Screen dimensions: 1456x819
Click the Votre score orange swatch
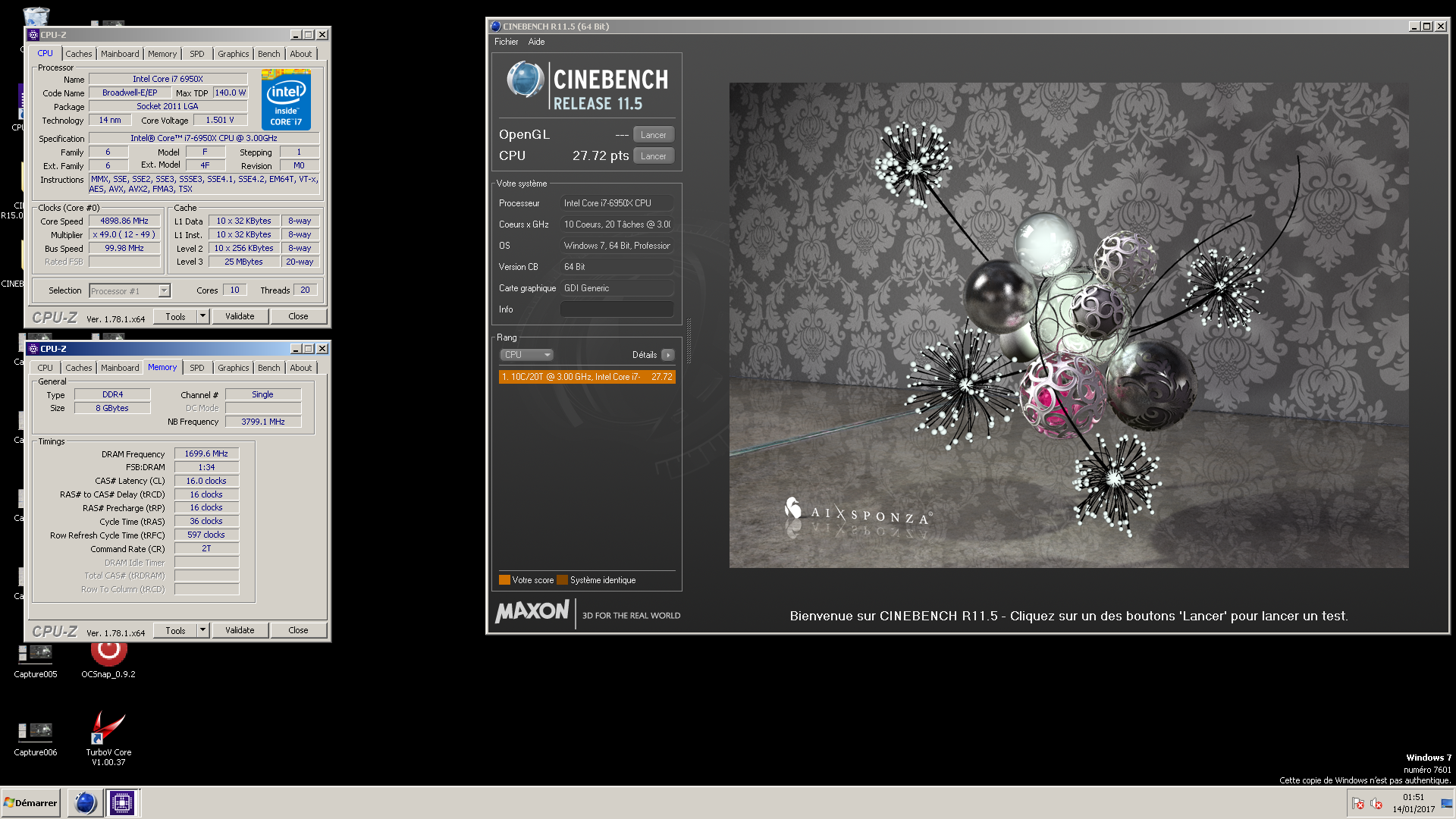click(x=504, y=580)
